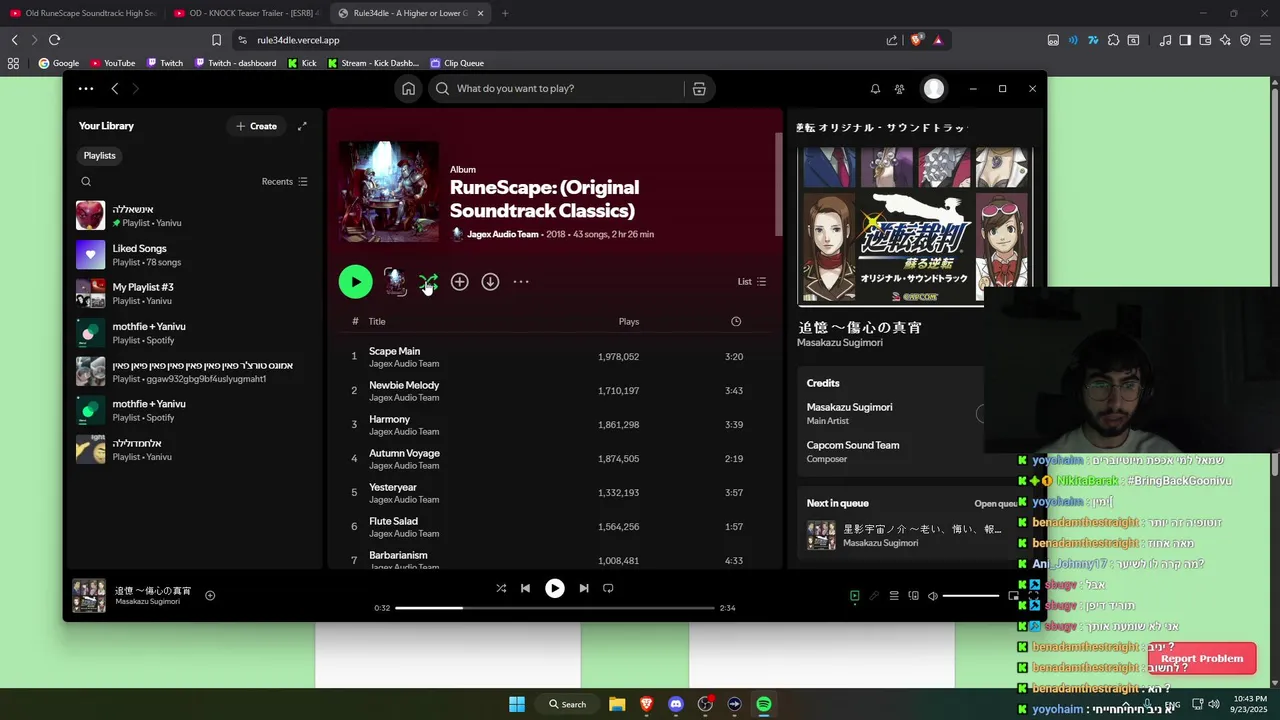Toggle repeat mode in player

[608, 588]
